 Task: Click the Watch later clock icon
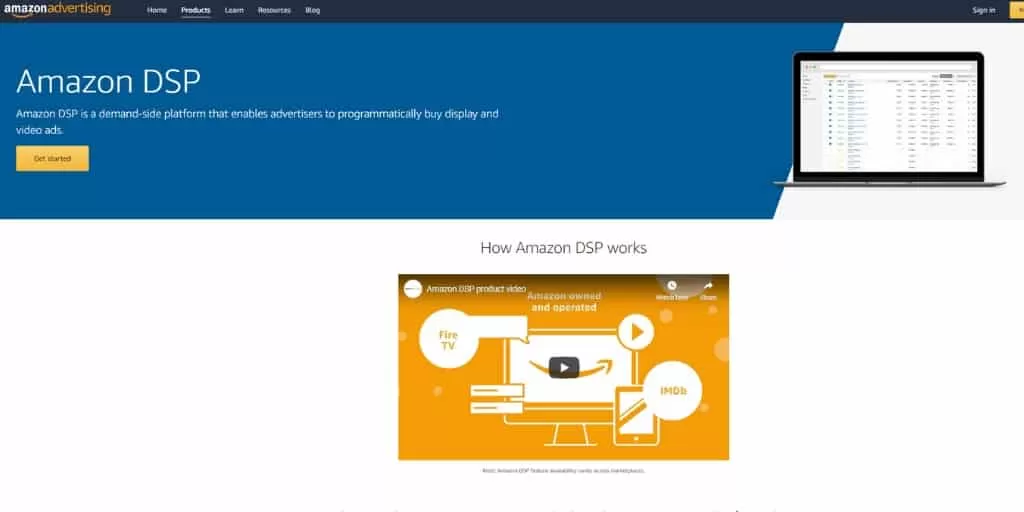[x=672, y=285]
